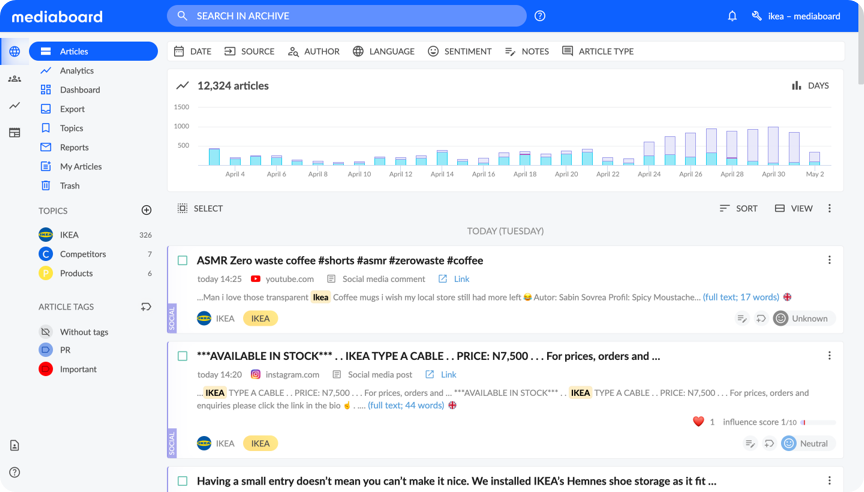
Task: Open full text; 17 words link
Action: pos(741,297)
